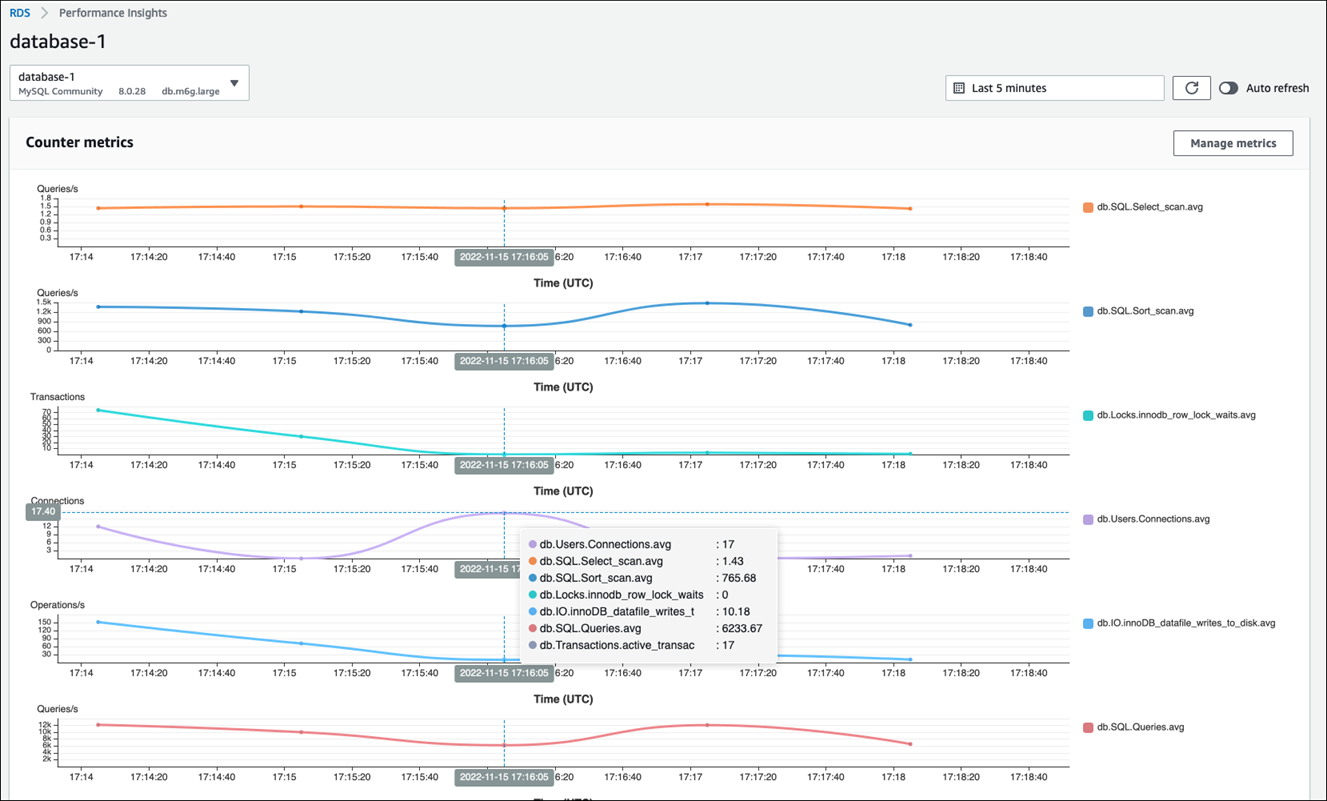Viewport: 1327px width, 801px height.
Task: Enable the Auto refresh toggle
Action: 1228,88
